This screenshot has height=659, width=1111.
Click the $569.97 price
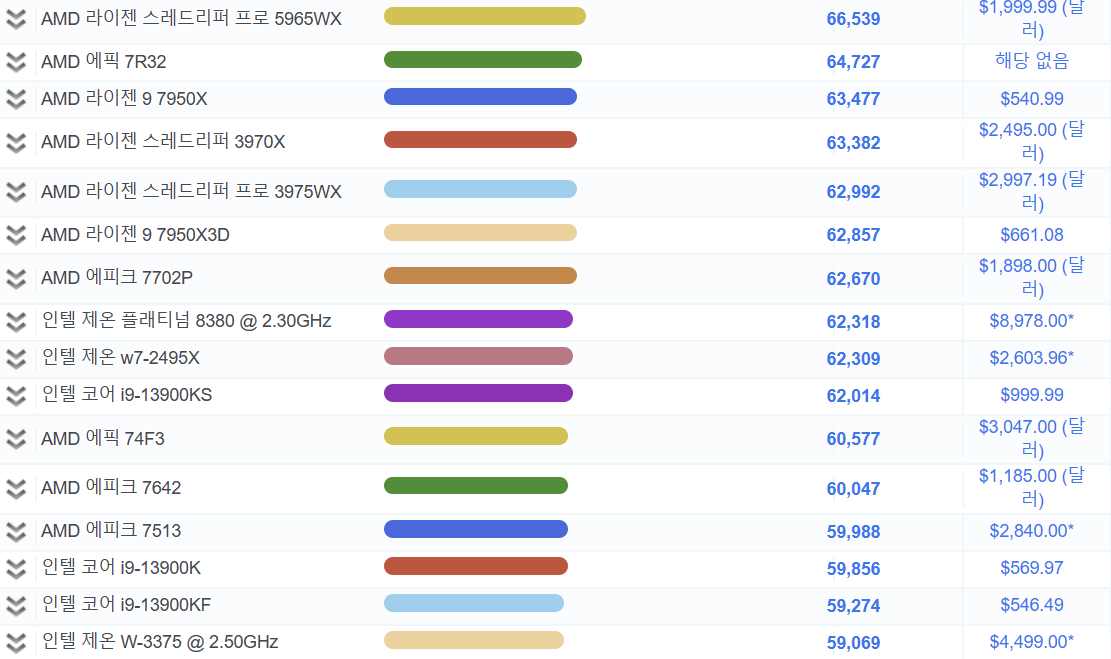coord(1032,568)
